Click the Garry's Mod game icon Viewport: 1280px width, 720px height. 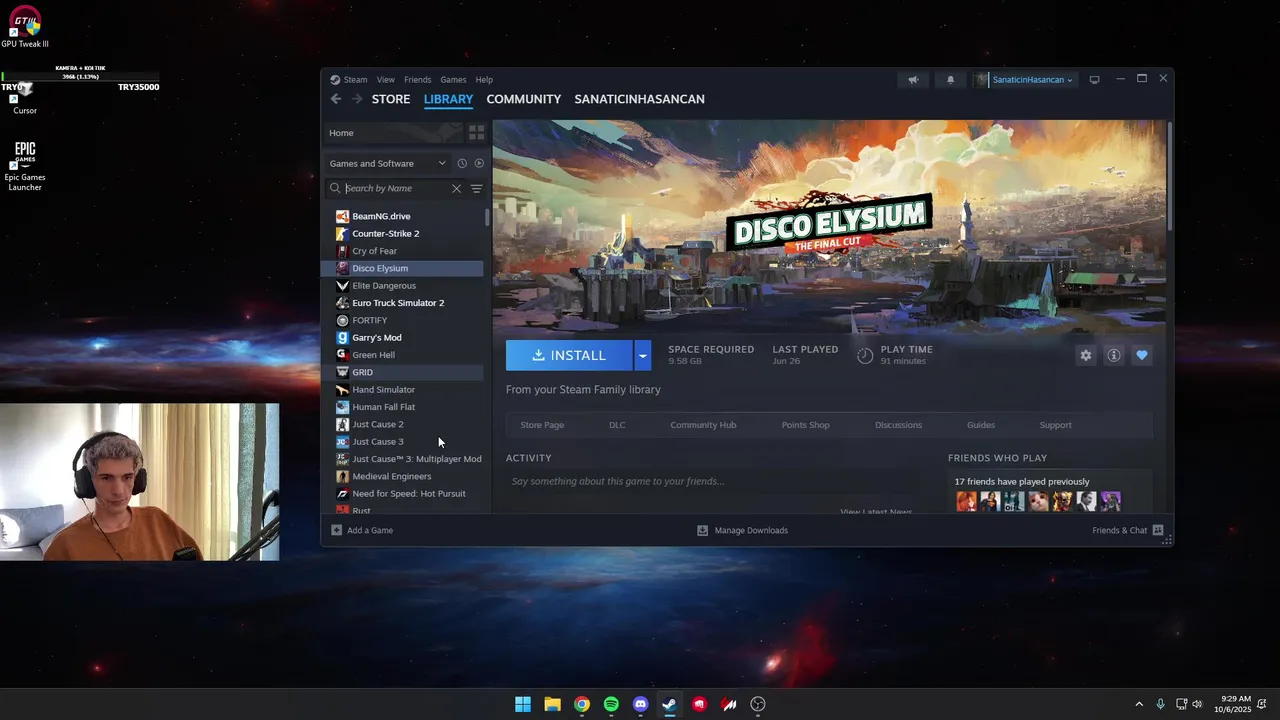click(342, 337)
